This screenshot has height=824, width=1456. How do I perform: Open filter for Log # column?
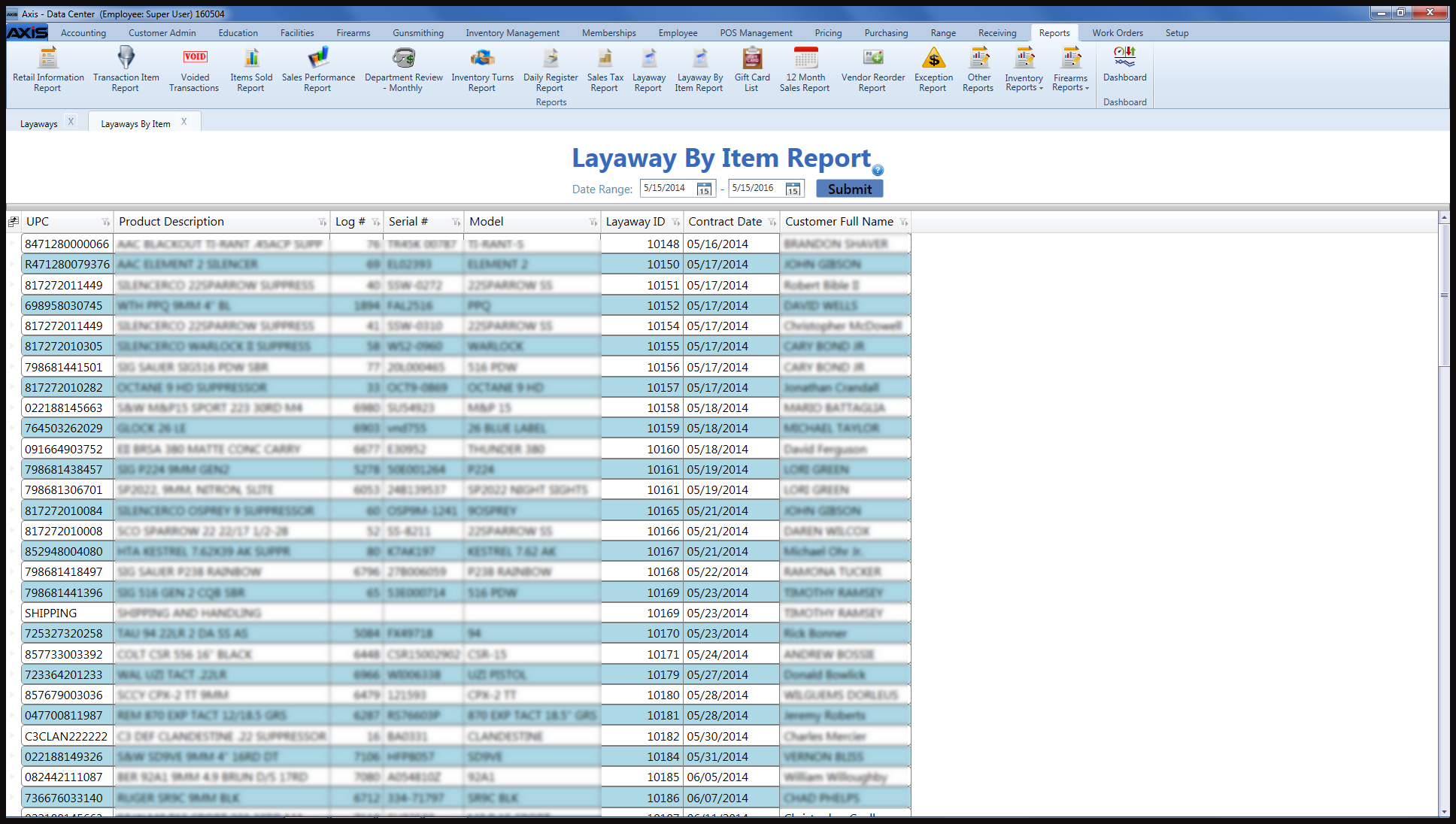375,222
